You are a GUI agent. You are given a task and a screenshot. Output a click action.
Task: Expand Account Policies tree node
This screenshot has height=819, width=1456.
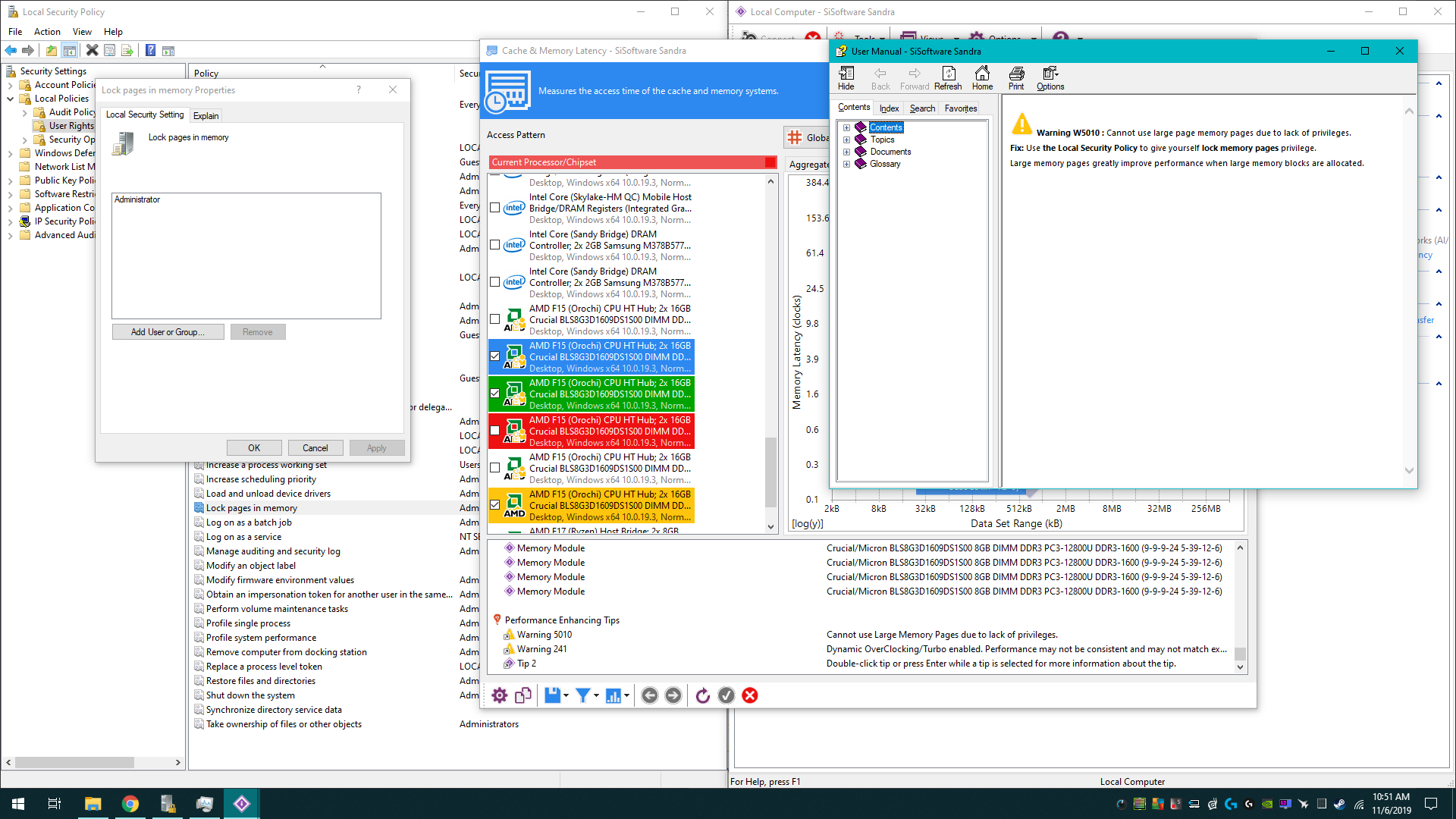tap(10, 85)
